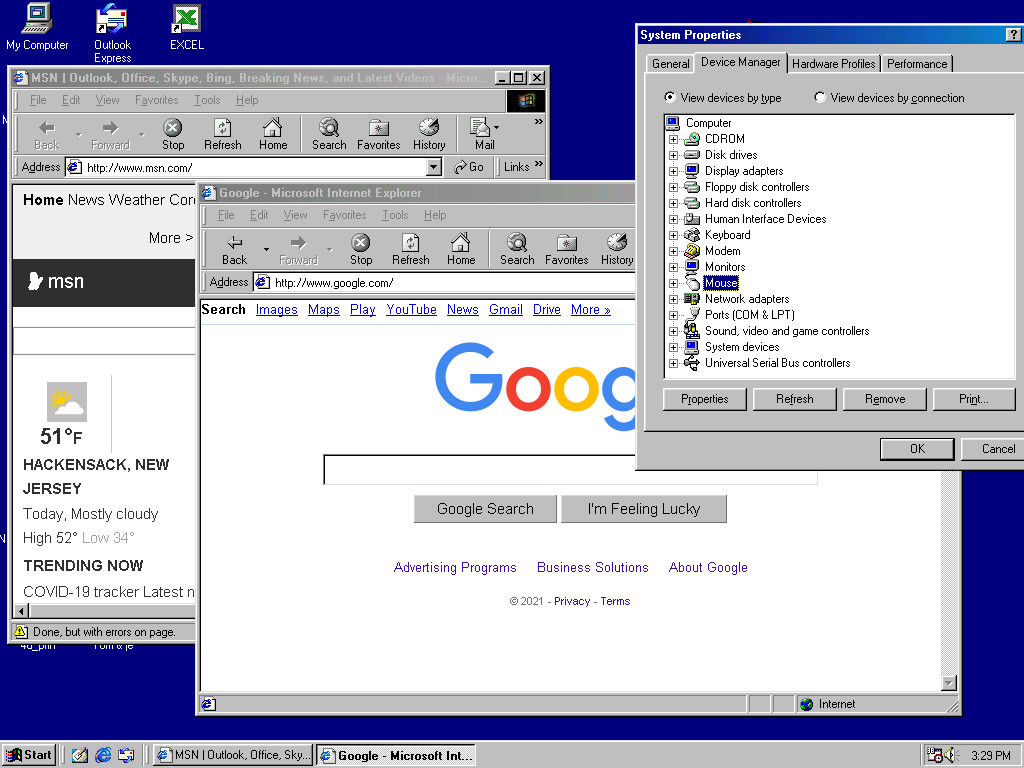The height and width of the screenshot is (768, 1024).
Task: Click the Start button on taskbar
Action: (29, 755)
